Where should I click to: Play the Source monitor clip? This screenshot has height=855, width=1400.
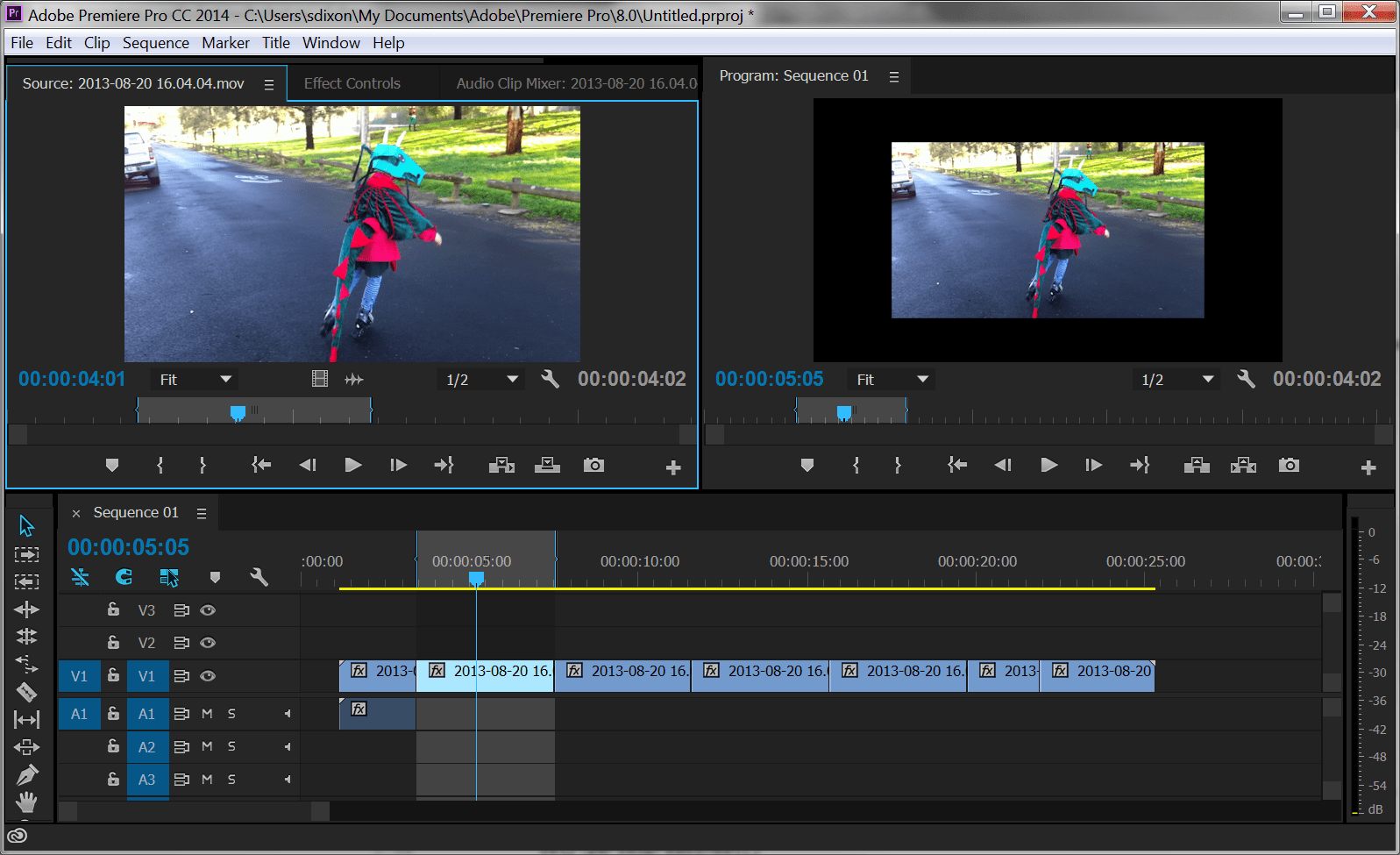coord(353,465)
